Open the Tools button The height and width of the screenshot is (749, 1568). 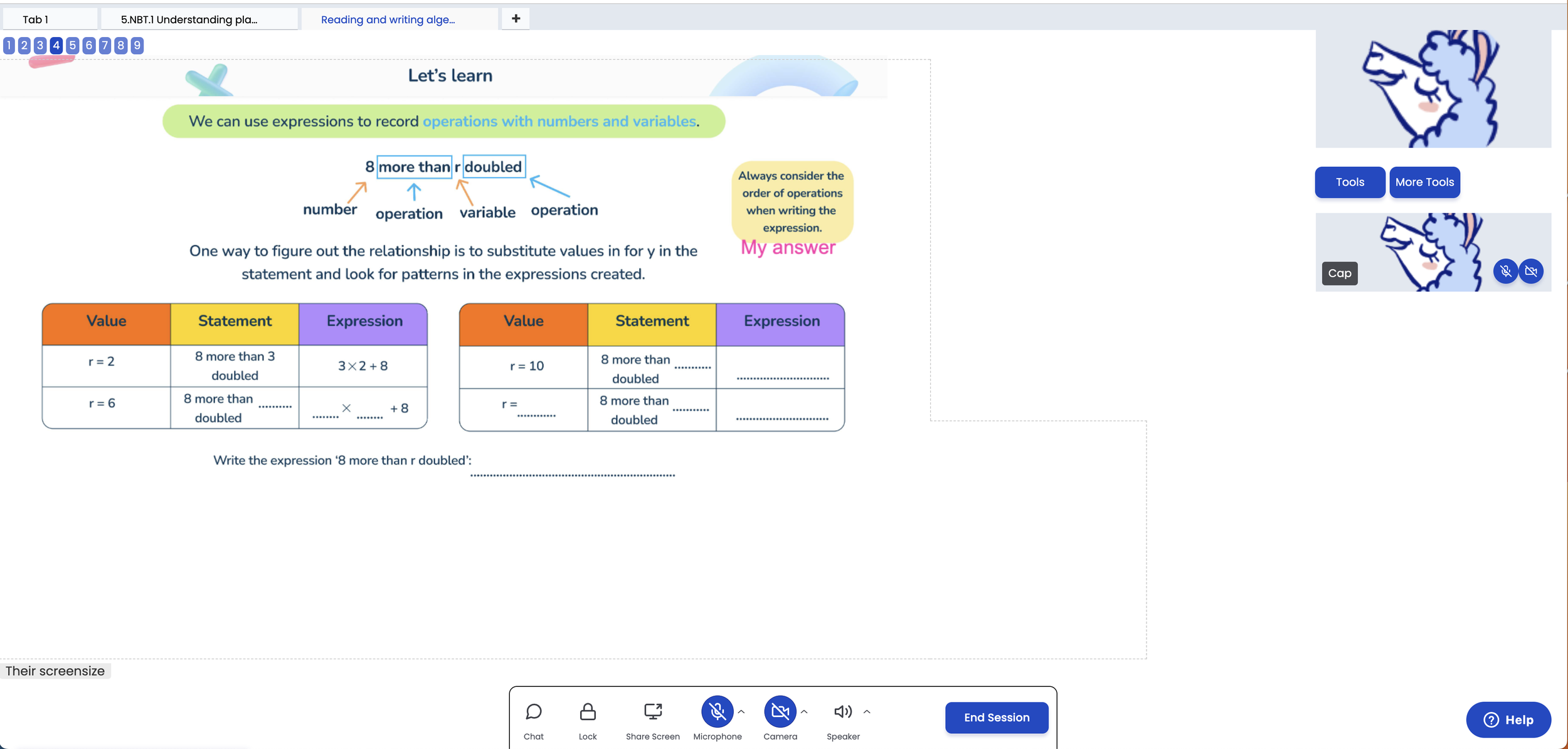tap(1350, 183)
